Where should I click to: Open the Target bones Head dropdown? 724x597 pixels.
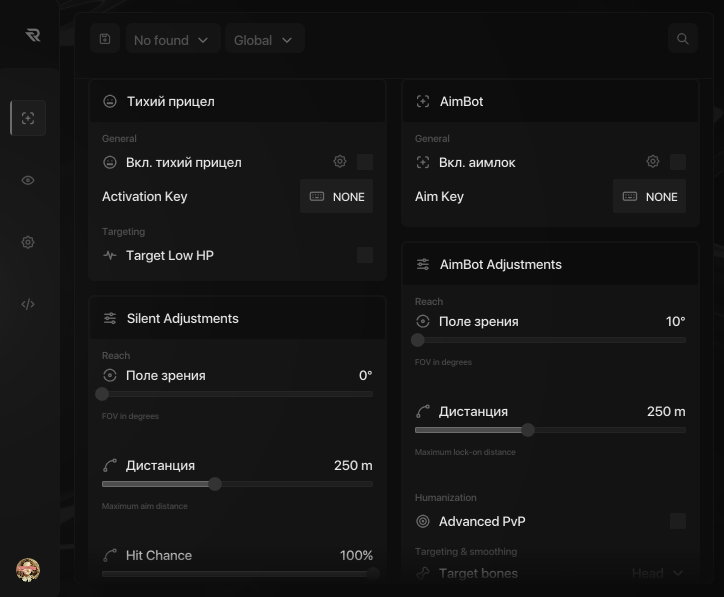point(657,573)
